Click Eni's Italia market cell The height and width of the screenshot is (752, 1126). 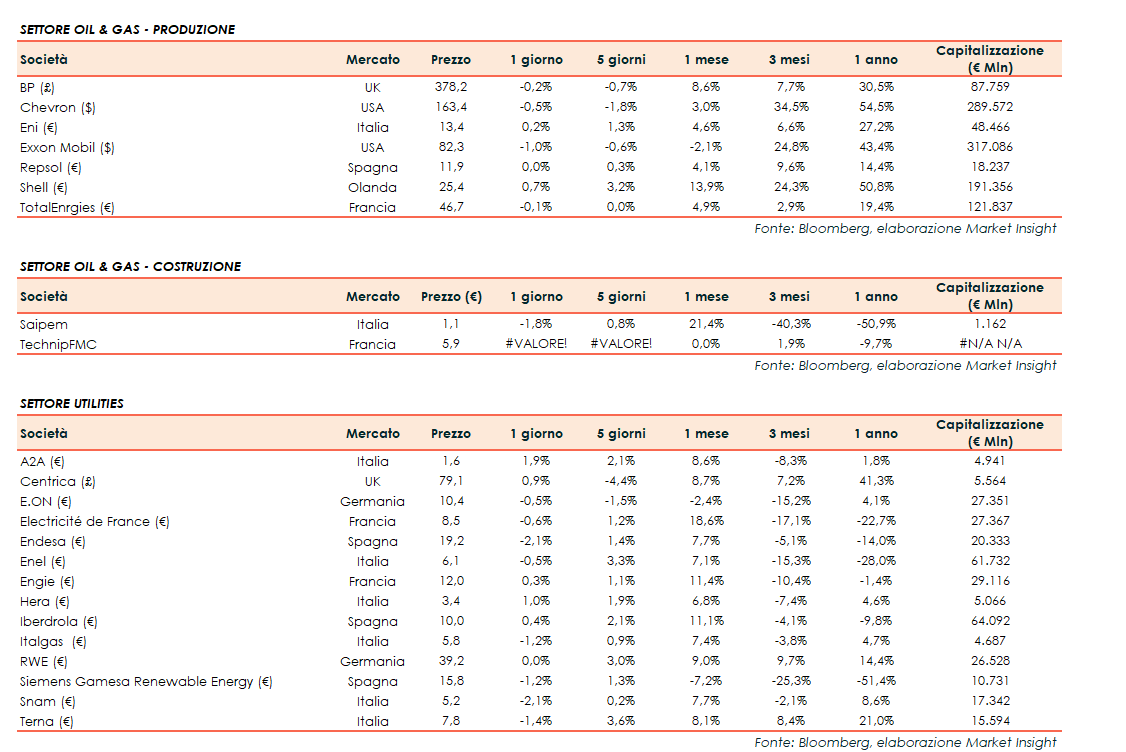tap(372, 127)
